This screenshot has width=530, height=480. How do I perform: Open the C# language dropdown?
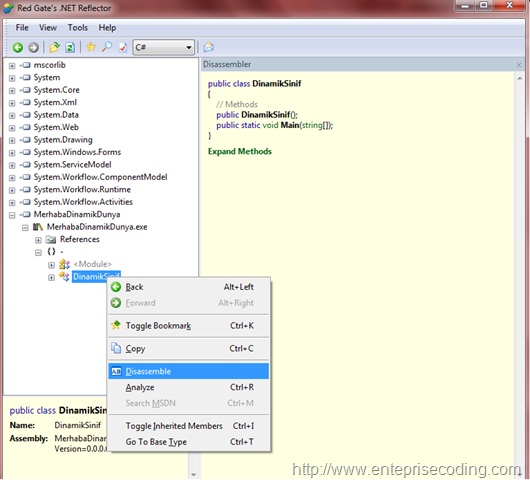coord(164,47)
